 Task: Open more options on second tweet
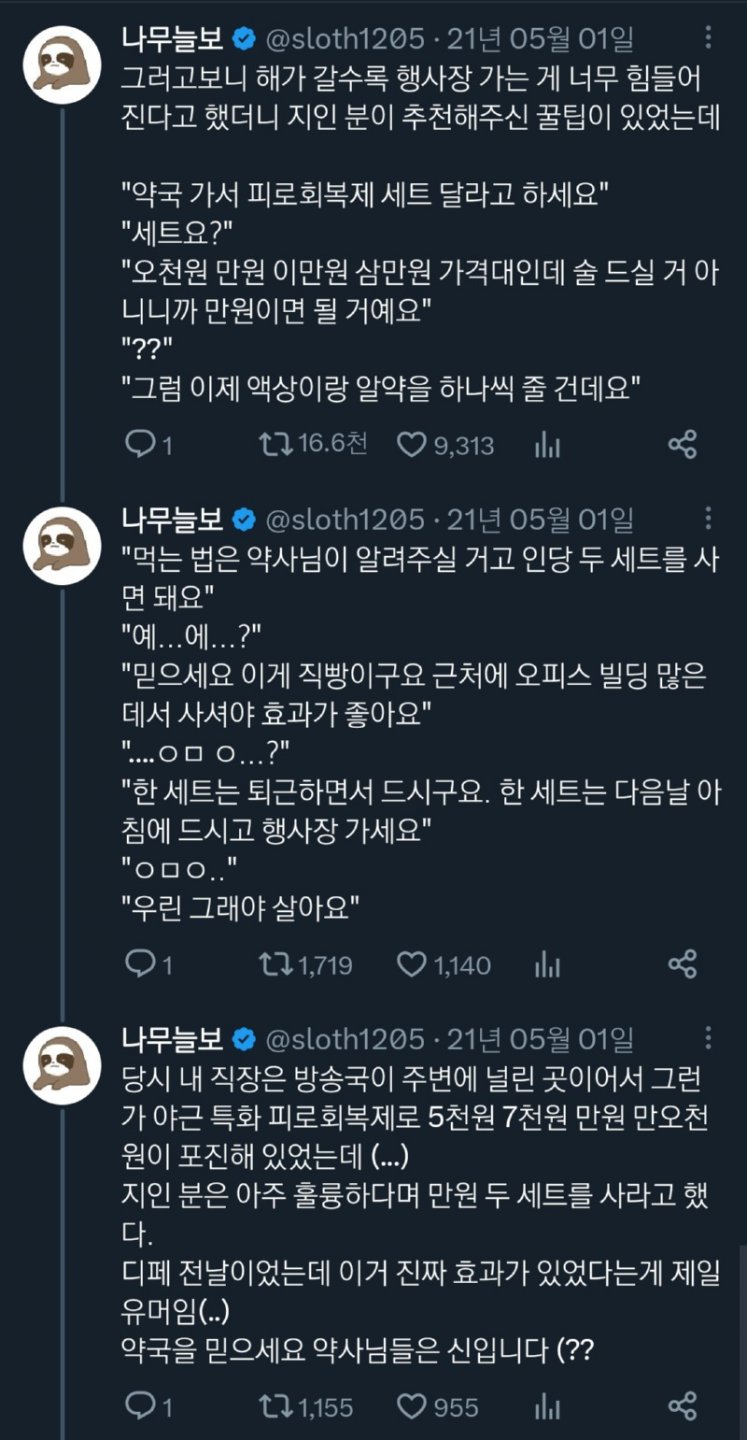click(708, 518)
